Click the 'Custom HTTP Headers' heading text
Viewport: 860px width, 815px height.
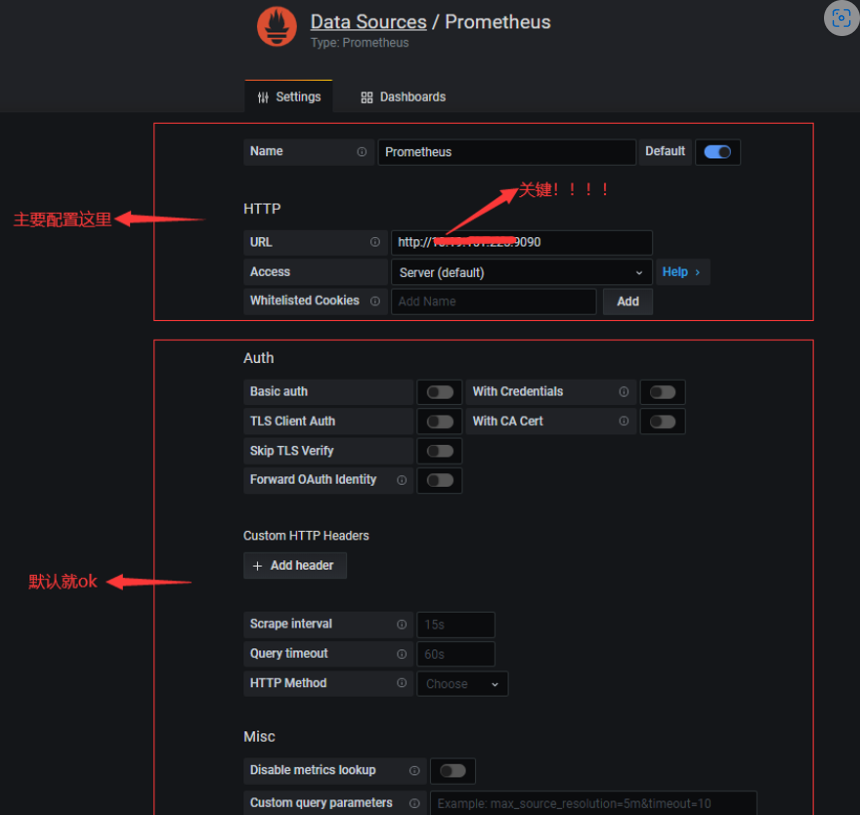(x=306, y=536)
